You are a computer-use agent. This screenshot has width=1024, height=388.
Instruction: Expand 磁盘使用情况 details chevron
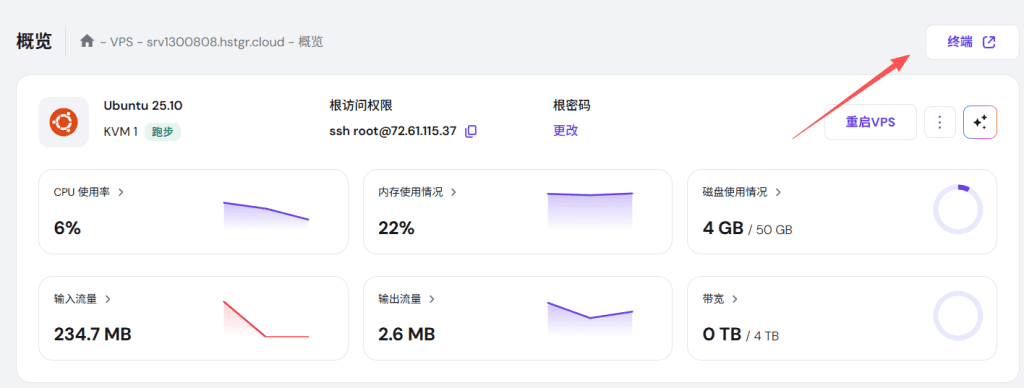pos(778,192)
